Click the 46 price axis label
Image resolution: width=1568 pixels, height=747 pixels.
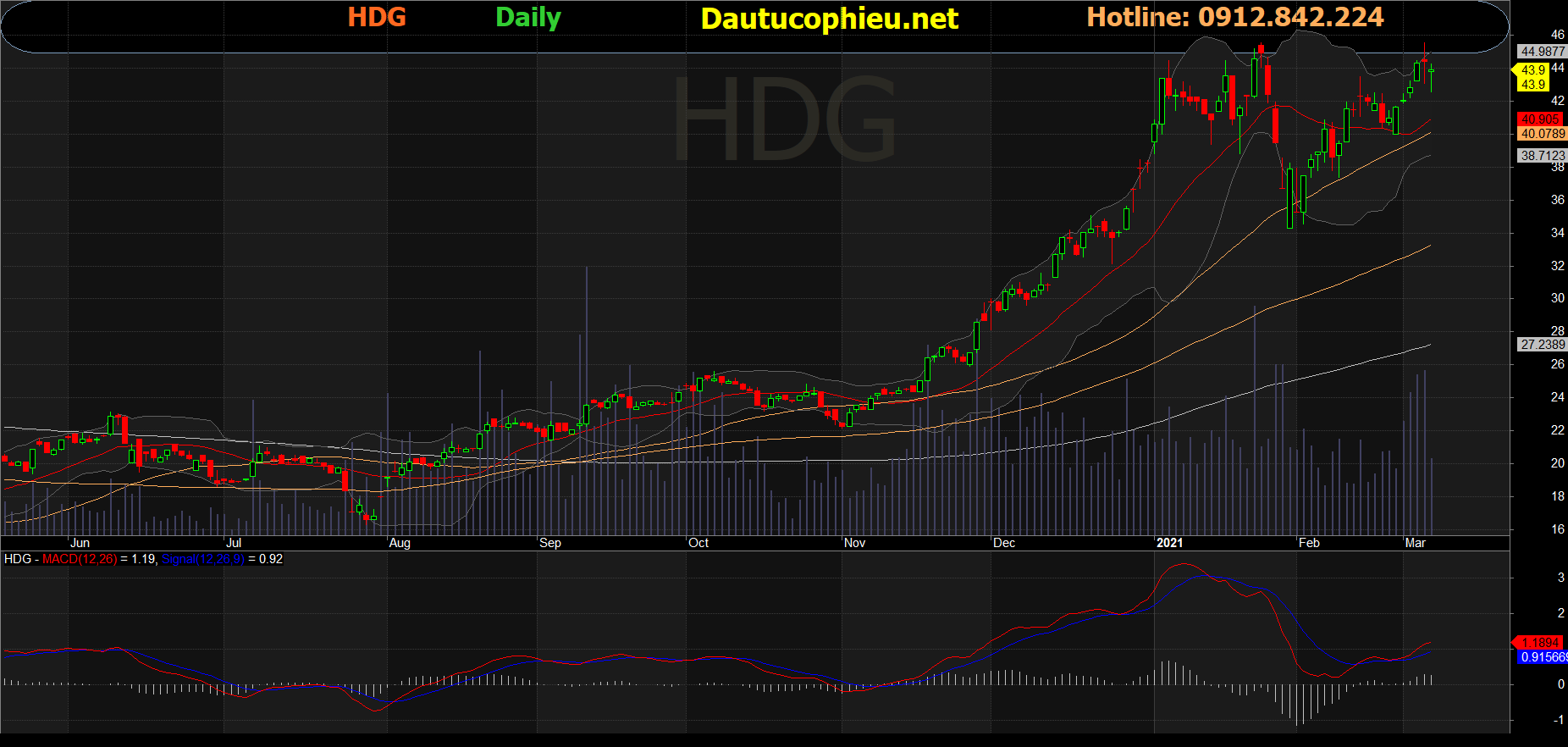(x=1558, y=35)
